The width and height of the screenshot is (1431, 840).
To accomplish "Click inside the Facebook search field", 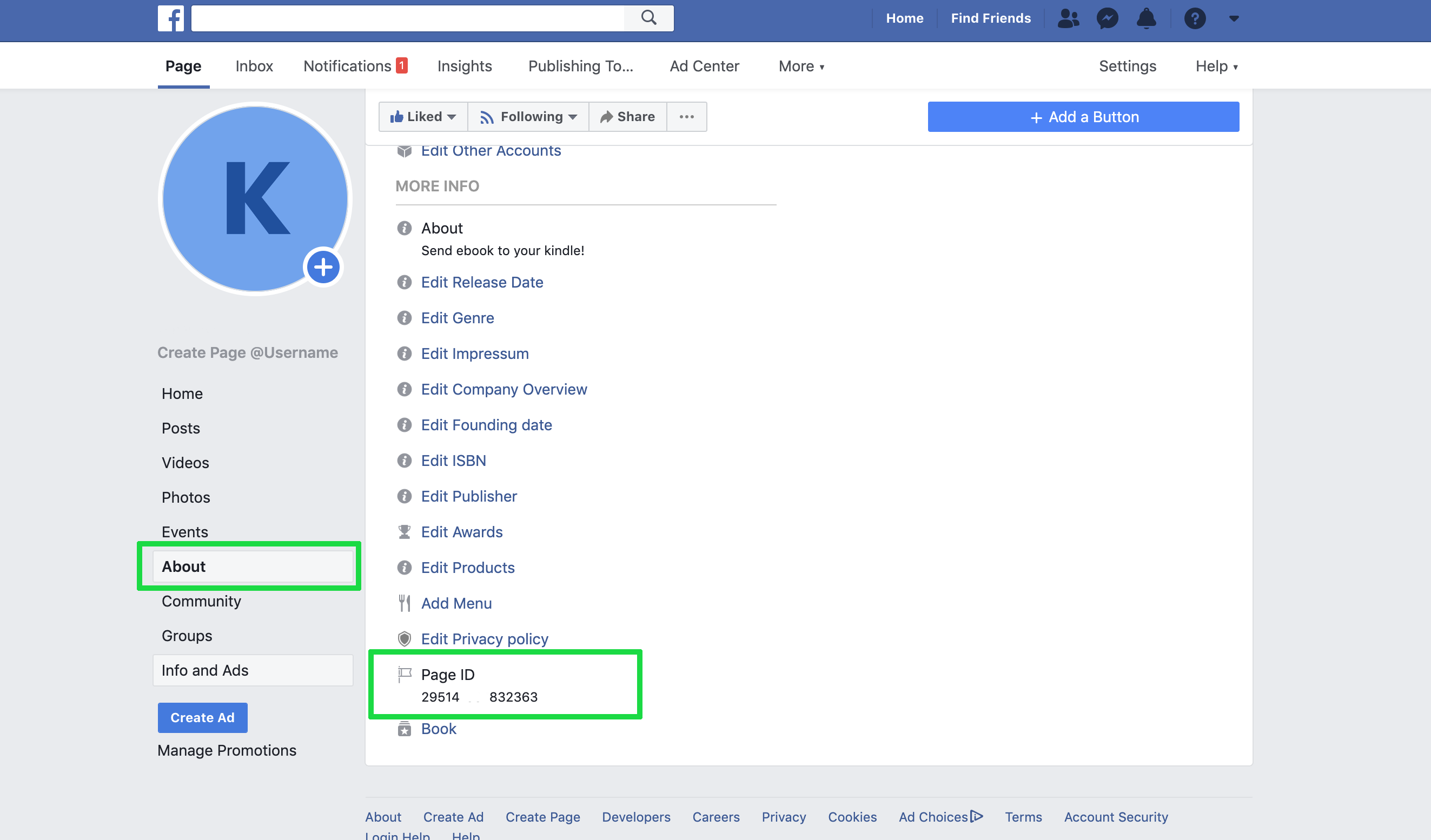I will (408, 18).
